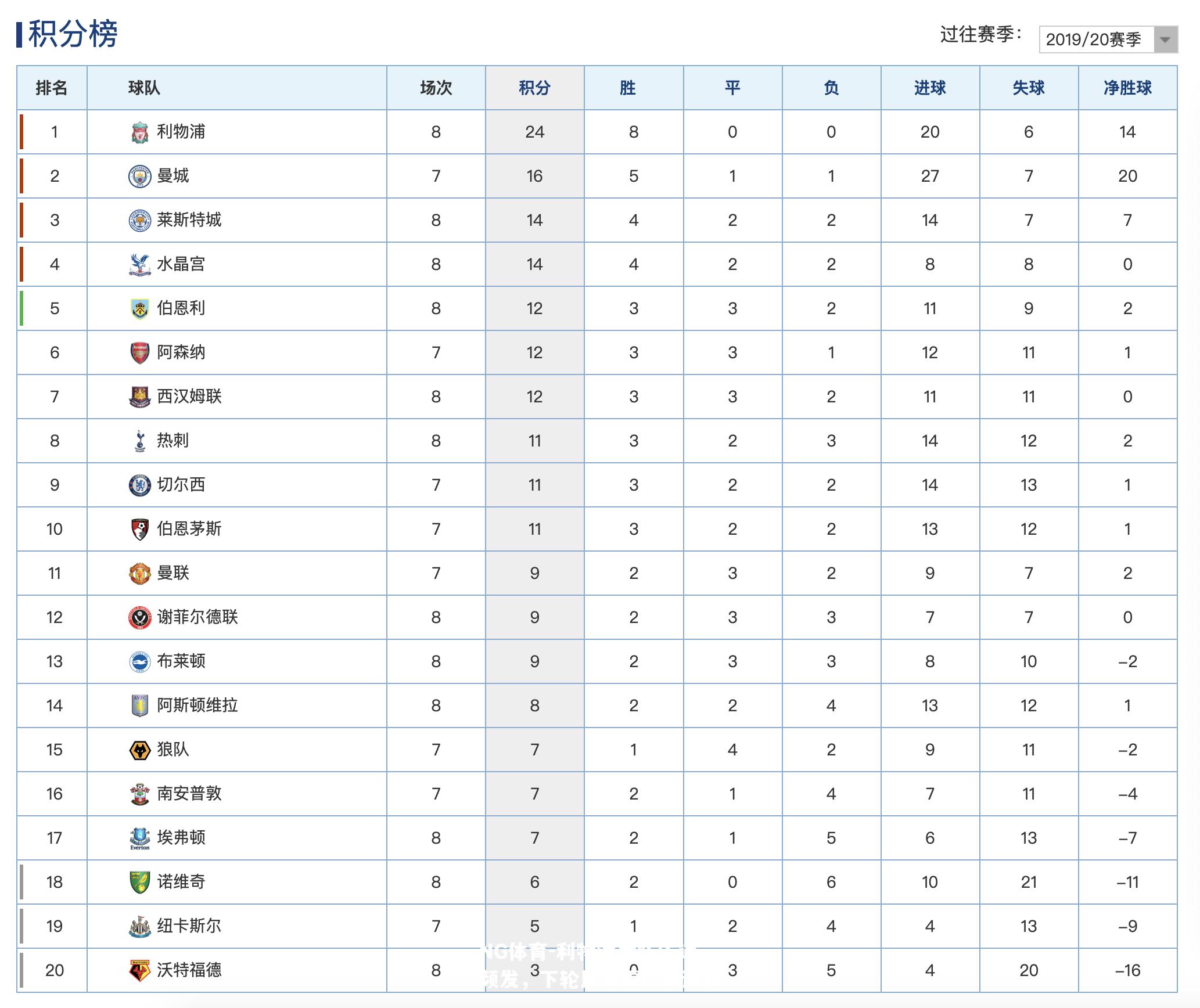Image resolution: width=1200 pixels, height=1008 pixels.
Task: Click the 场次 column header
Action: 436,88
